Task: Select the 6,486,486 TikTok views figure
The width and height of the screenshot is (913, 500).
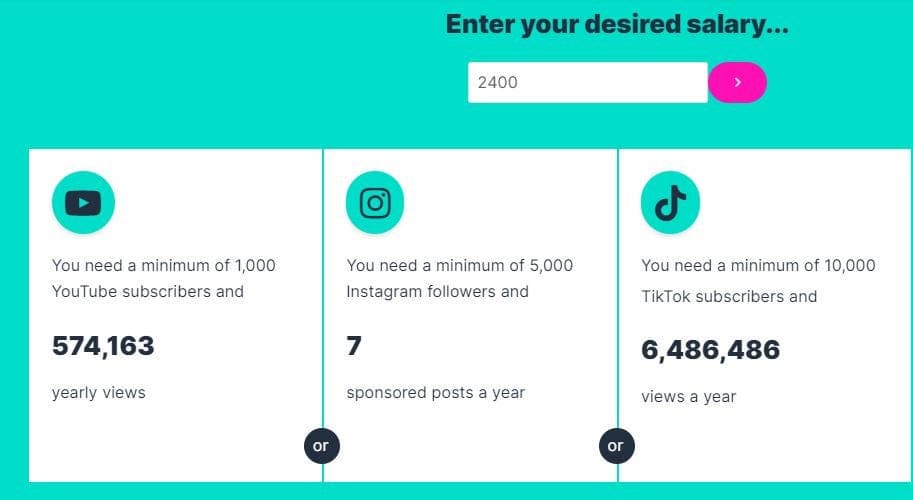Action: pos(710,350)
